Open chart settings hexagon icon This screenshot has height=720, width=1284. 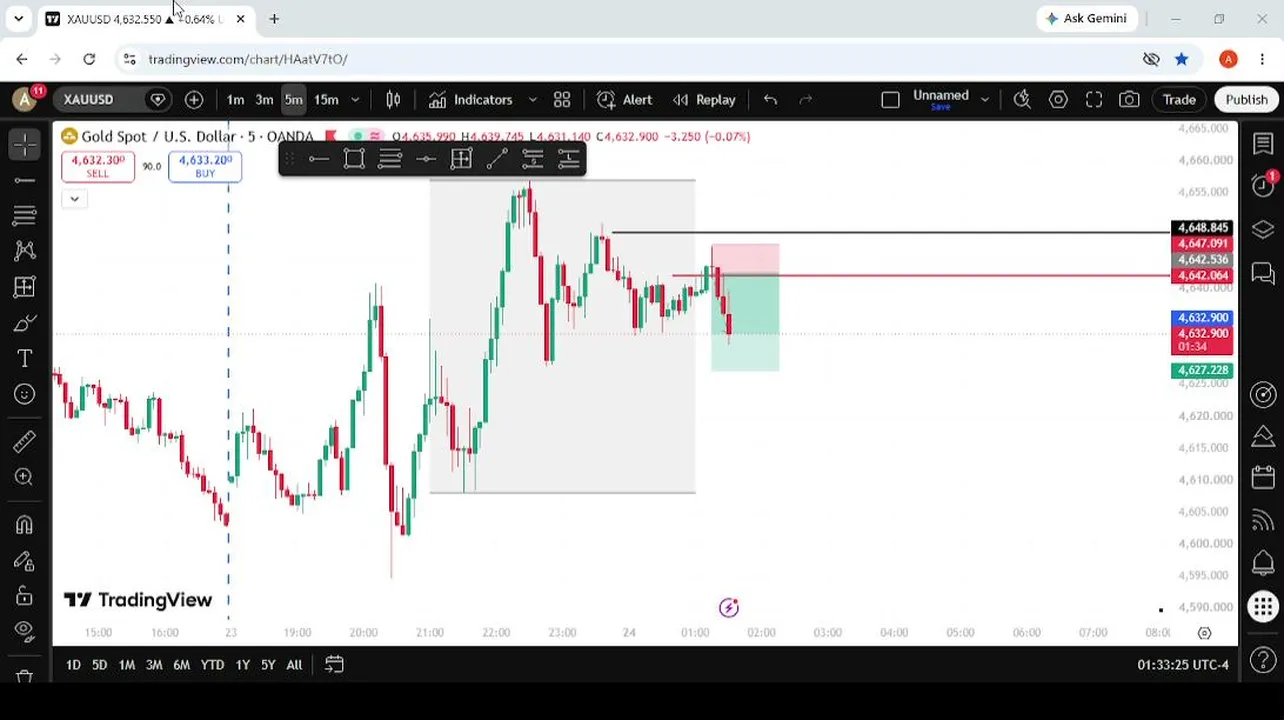click(x=1058, y=99)
